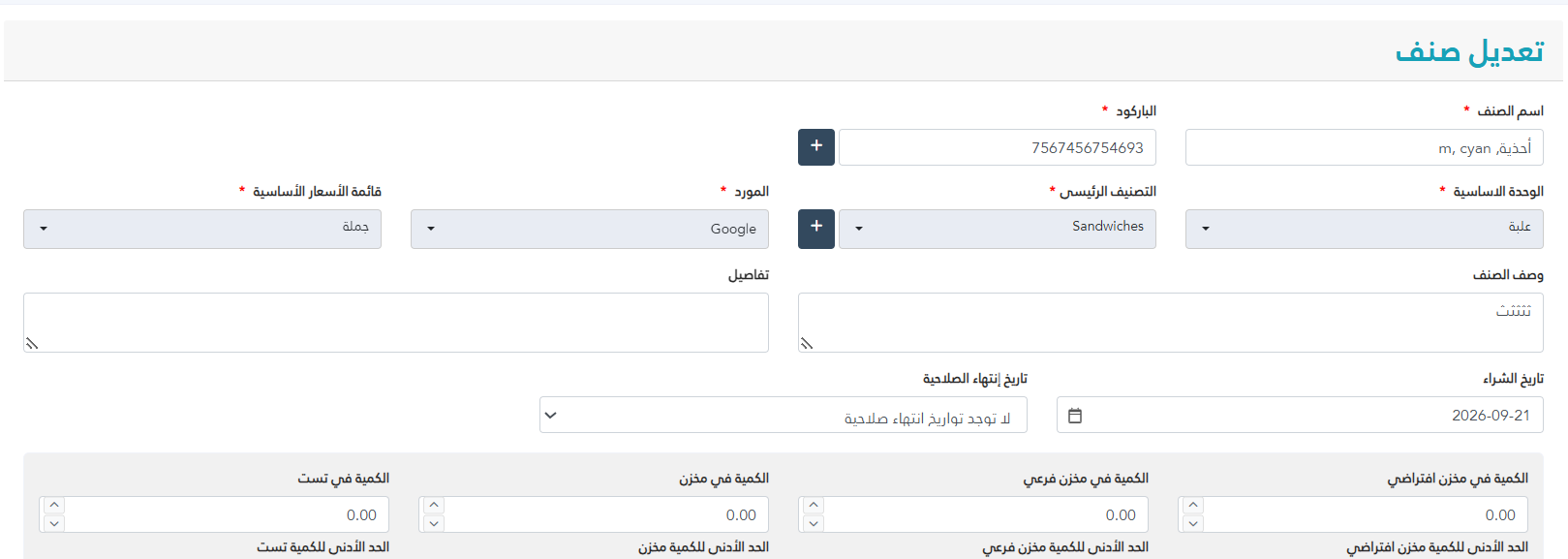Click resize handle of تفاصيل textarea
Image resolution: width=1568 pixels, height=559 pixels.
click(x=32, y=343)
